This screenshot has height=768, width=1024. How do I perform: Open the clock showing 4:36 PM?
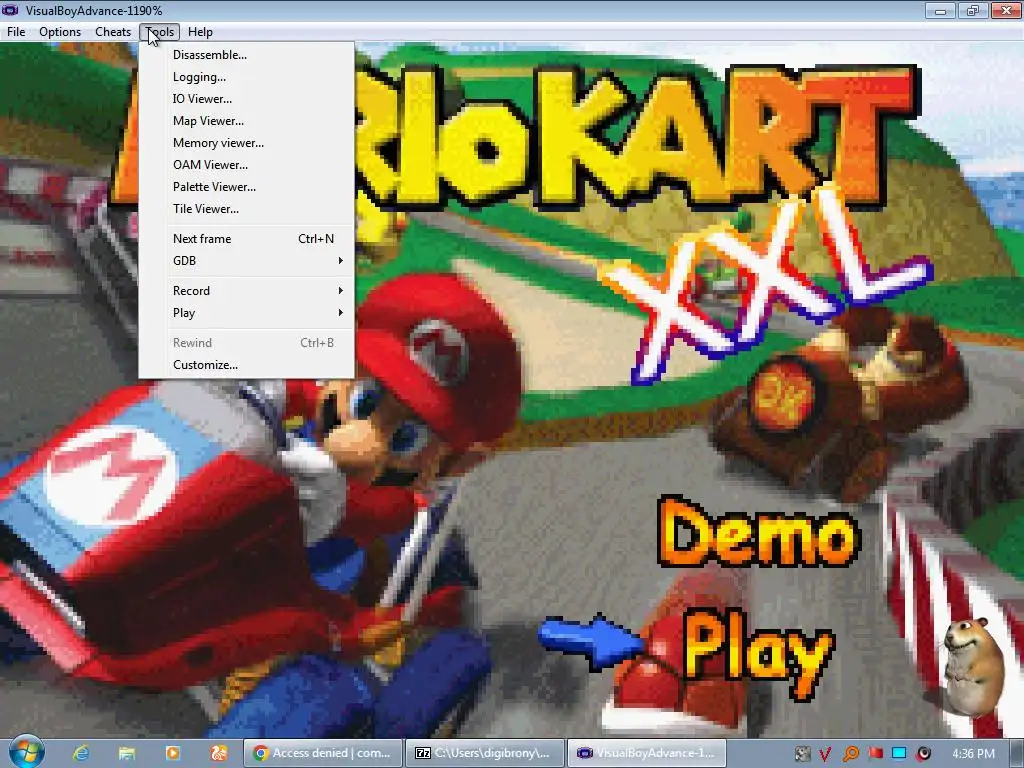coord(974,754)
